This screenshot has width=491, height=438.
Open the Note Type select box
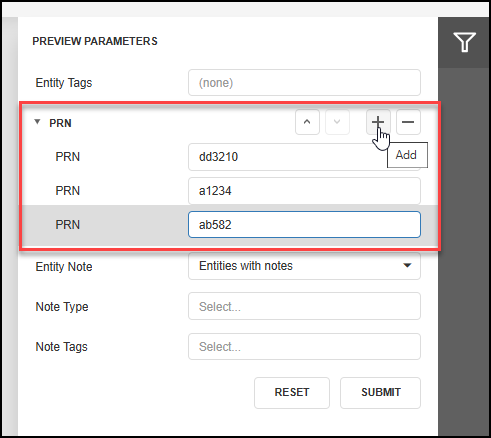point(304,306)
